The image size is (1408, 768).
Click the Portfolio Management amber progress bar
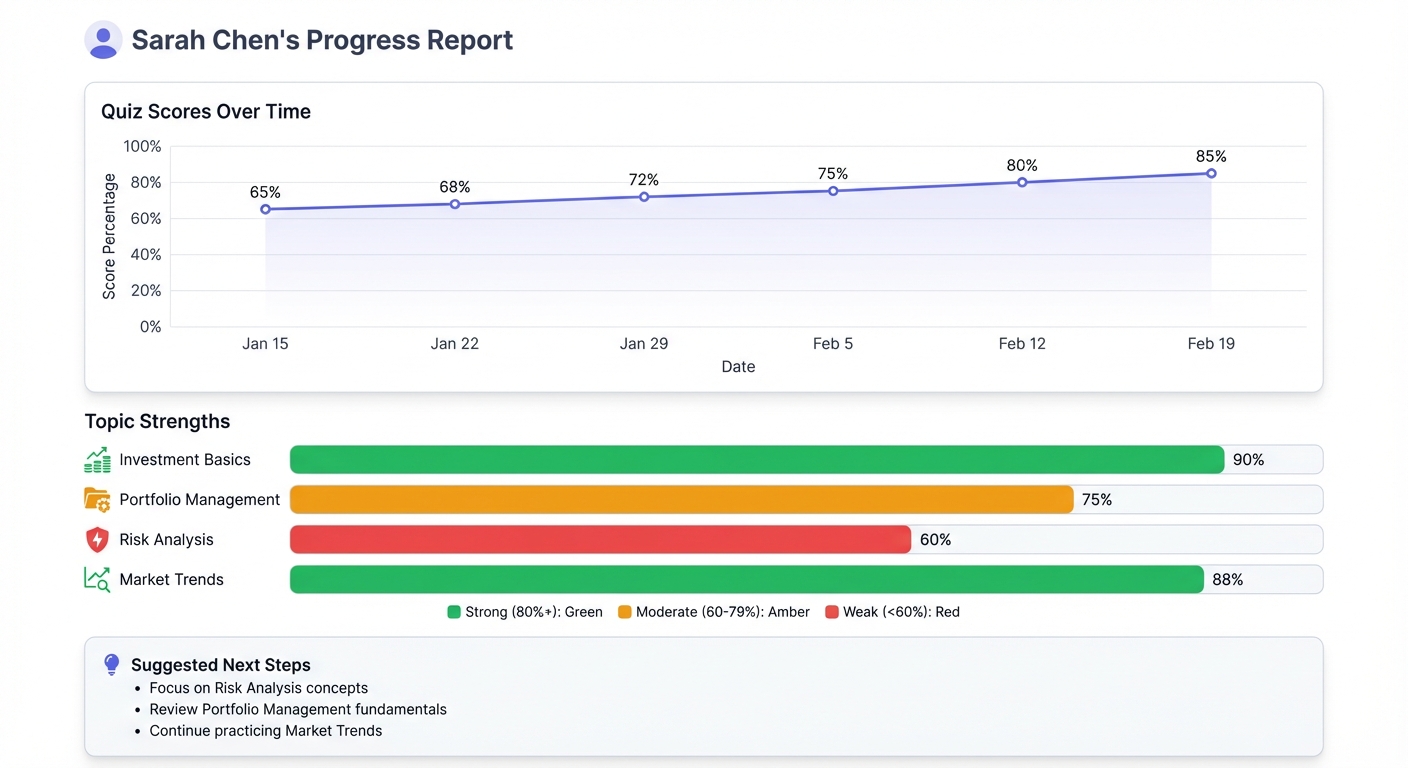[x=682, y=500]
